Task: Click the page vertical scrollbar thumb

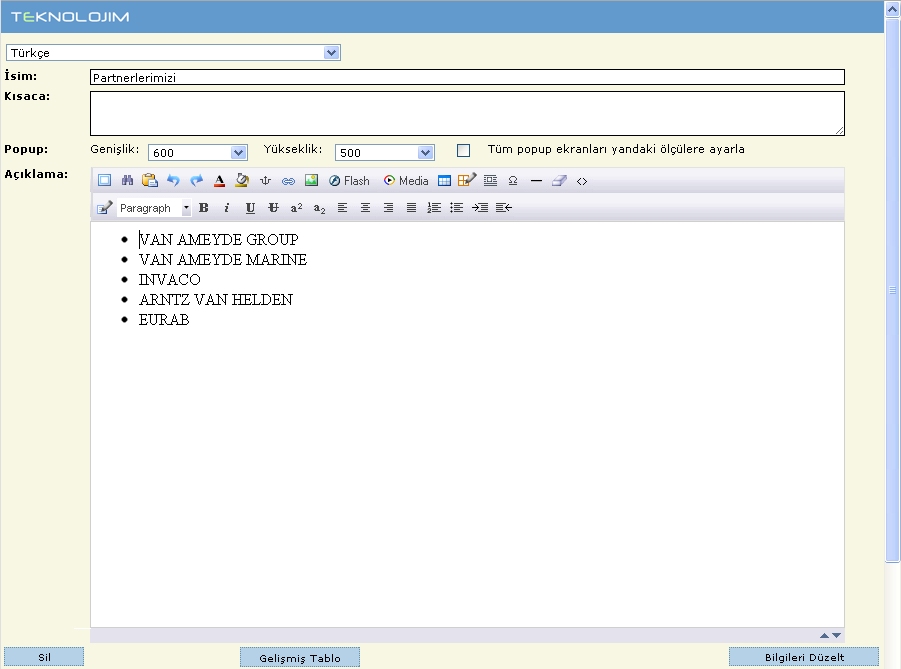Action: pos(892,290)
